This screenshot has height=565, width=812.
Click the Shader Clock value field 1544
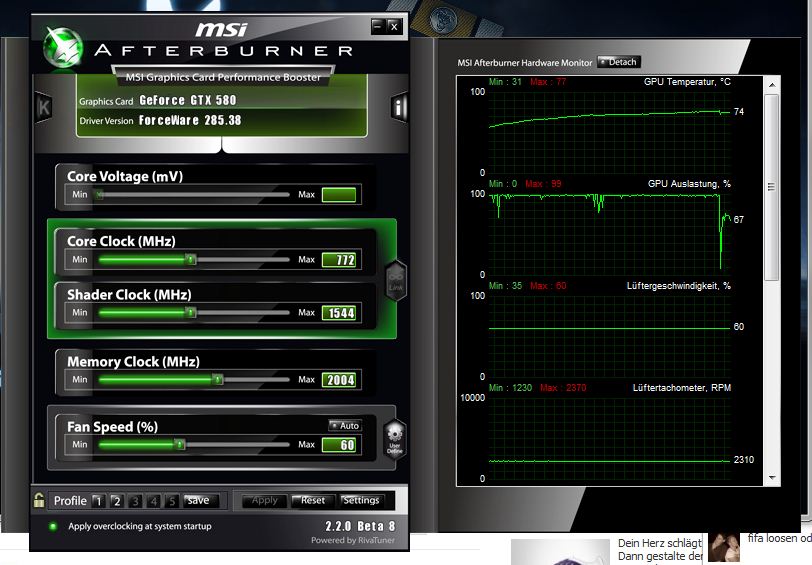pos(339,313)
